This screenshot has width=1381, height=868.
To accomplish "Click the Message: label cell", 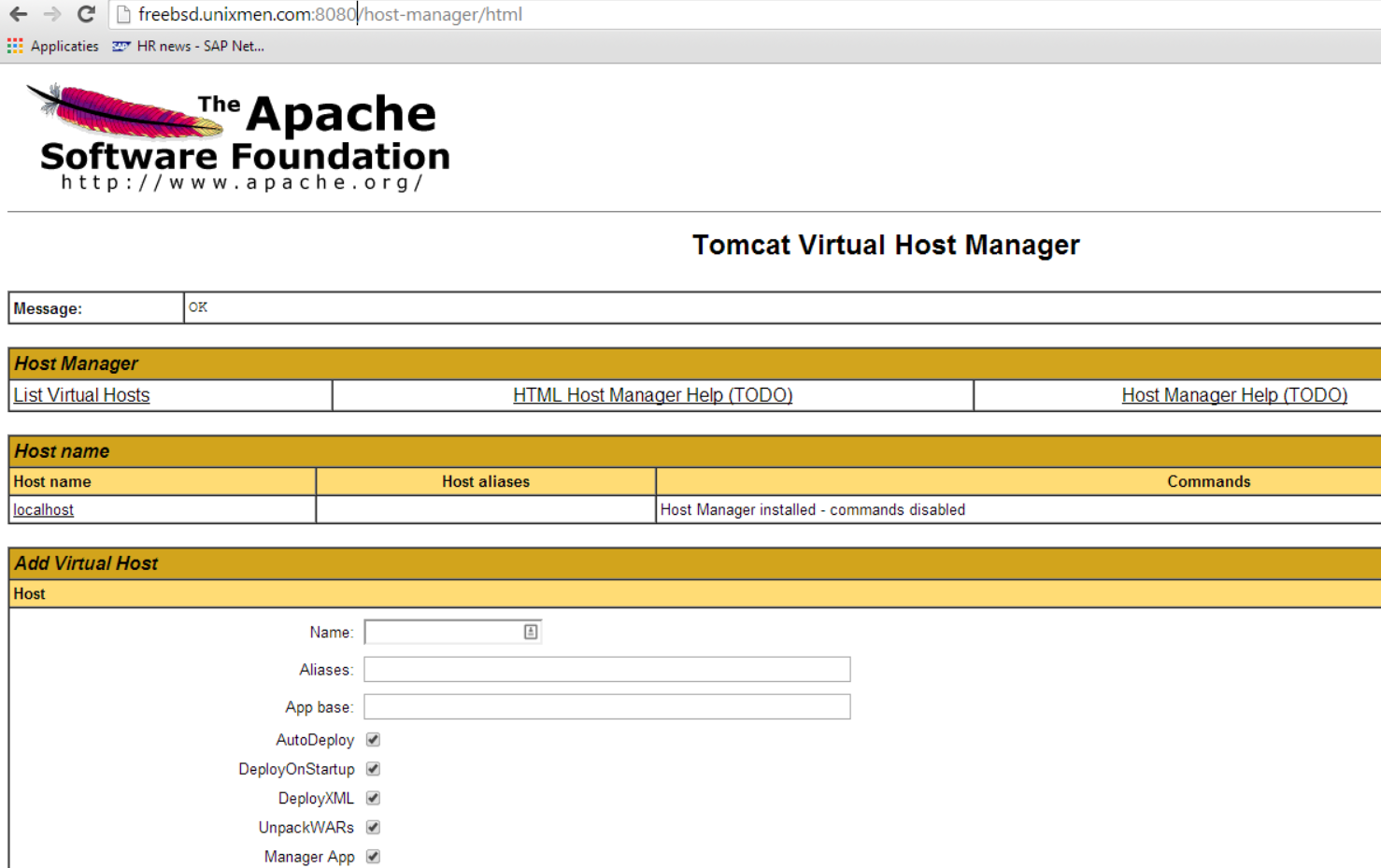I will 96,308.
